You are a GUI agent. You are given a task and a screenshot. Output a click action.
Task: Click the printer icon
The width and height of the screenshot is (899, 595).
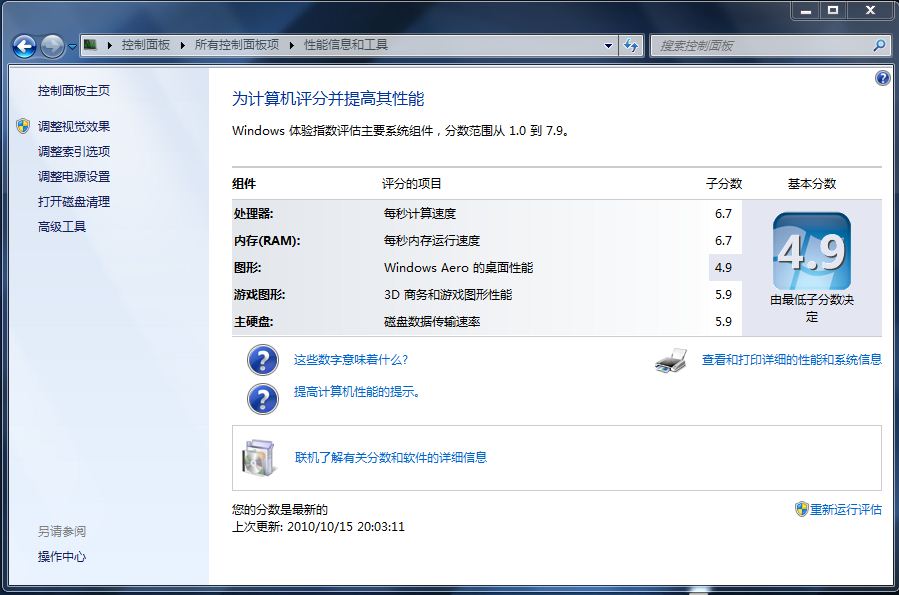tap(671, 360)
